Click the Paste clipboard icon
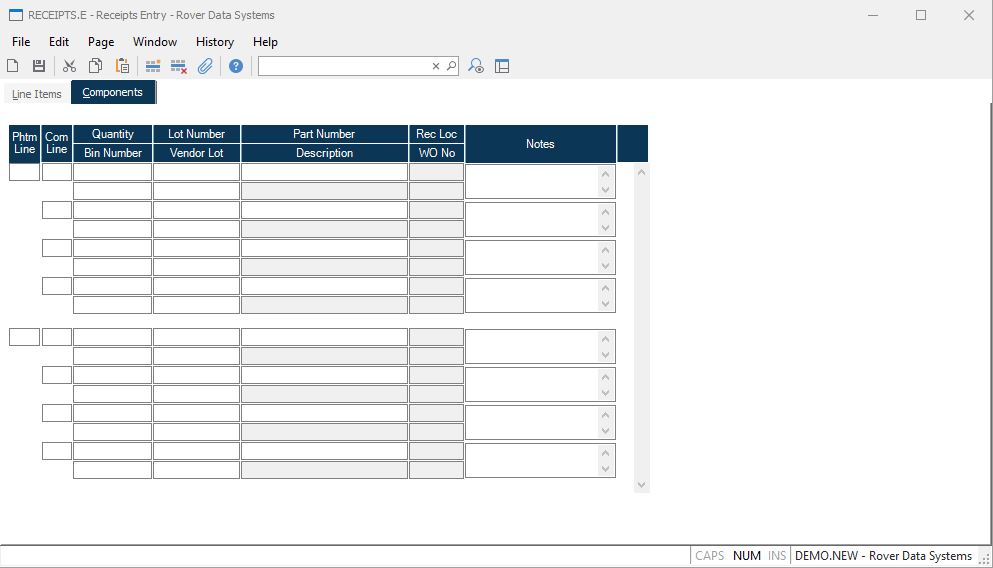The image size is (993, 568). (x=122, y=66)
